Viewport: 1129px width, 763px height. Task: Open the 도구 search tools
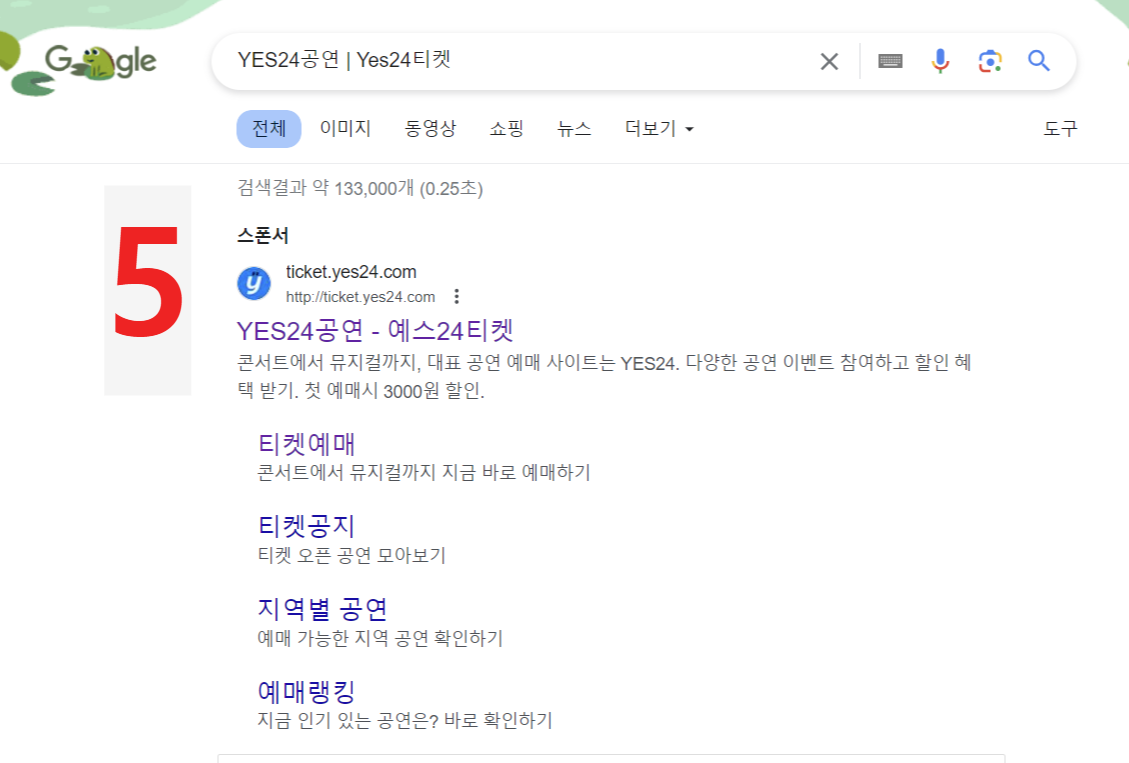point(1061,128)
